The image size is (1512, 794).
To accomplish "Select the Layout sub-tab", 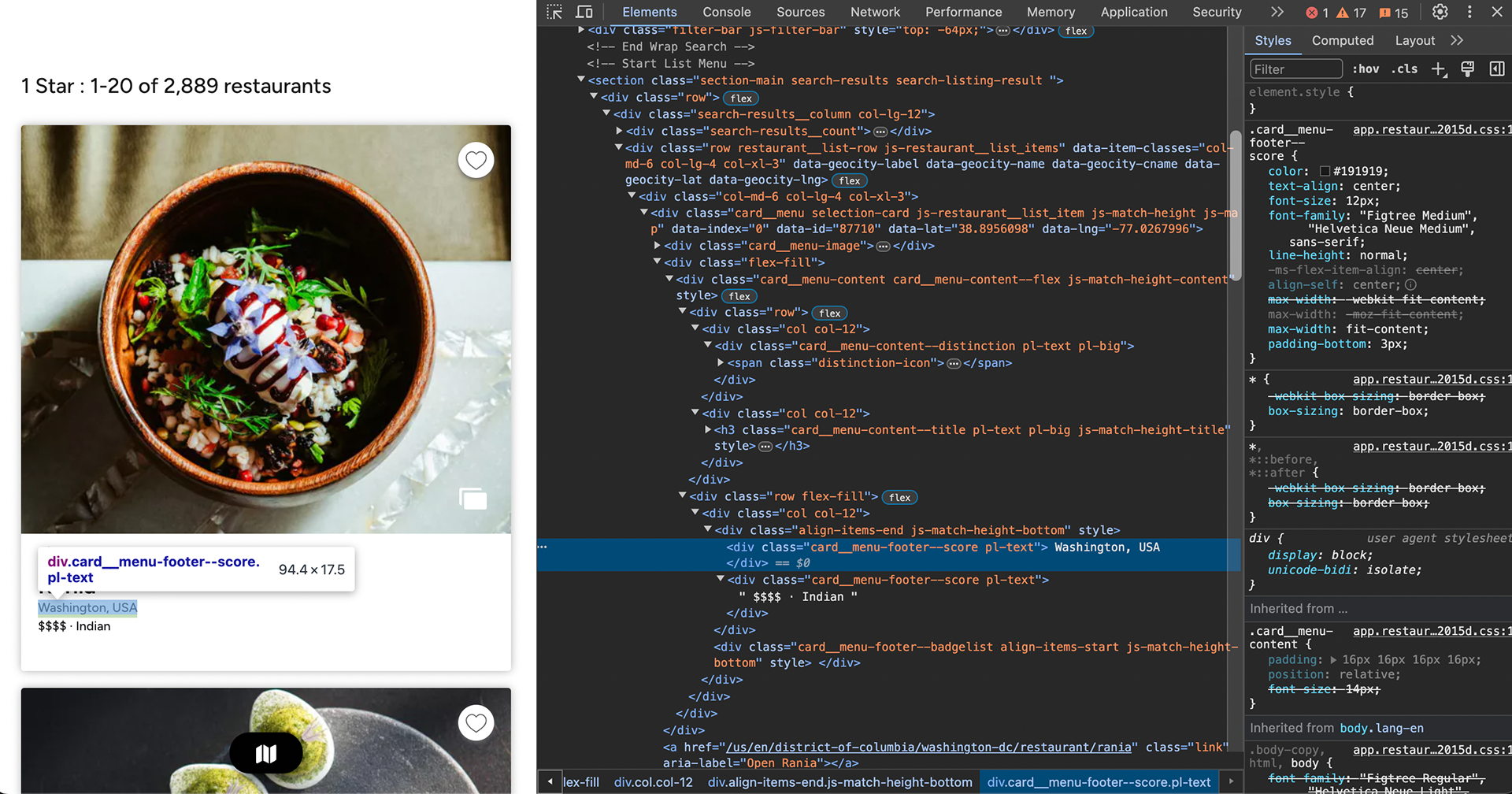I will pos(1414,40).
